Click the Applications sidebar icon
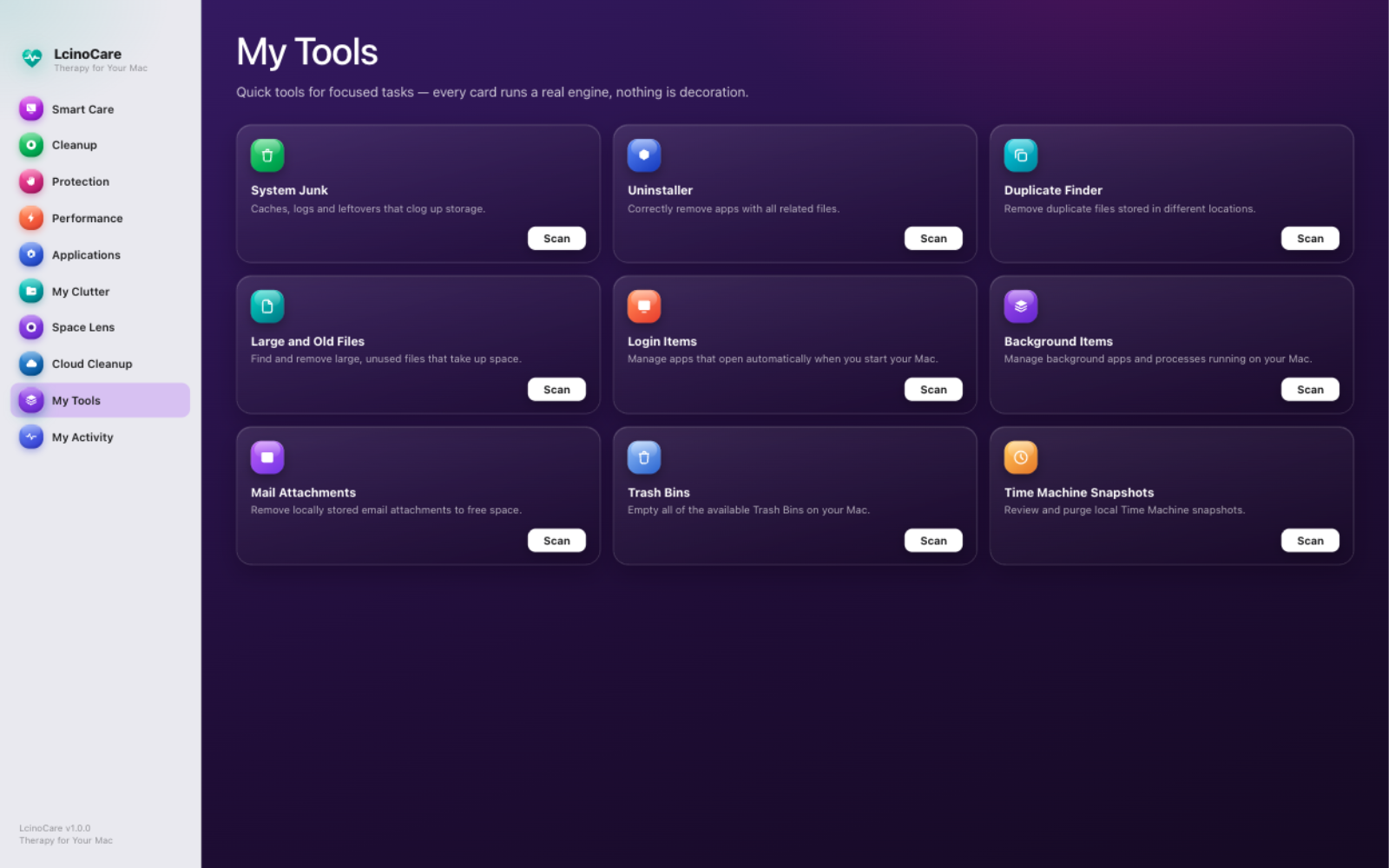 [x=31, y=254]
